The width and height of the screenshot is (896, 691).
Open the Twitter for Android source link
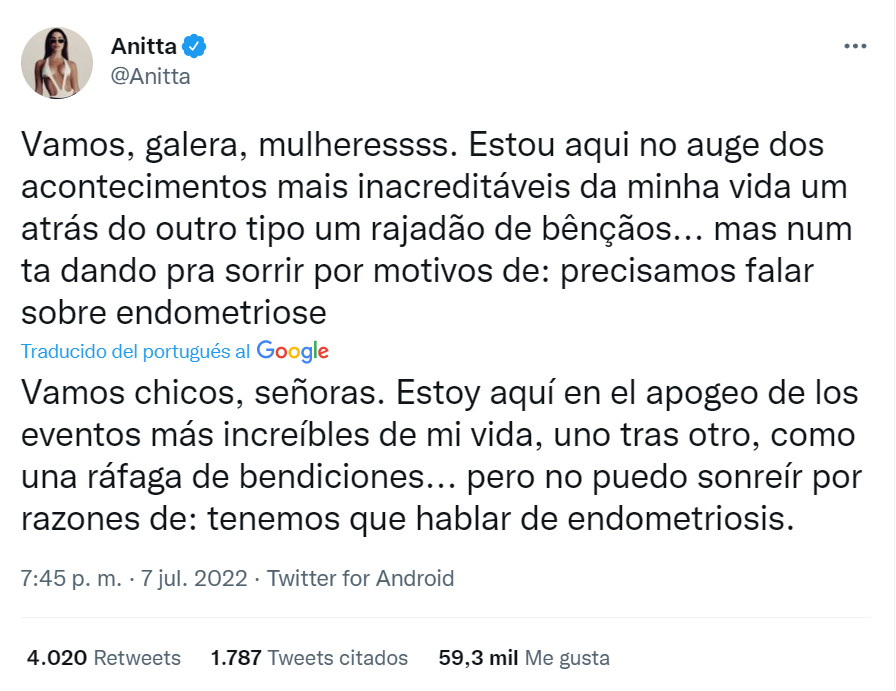[x=361, y=578]
